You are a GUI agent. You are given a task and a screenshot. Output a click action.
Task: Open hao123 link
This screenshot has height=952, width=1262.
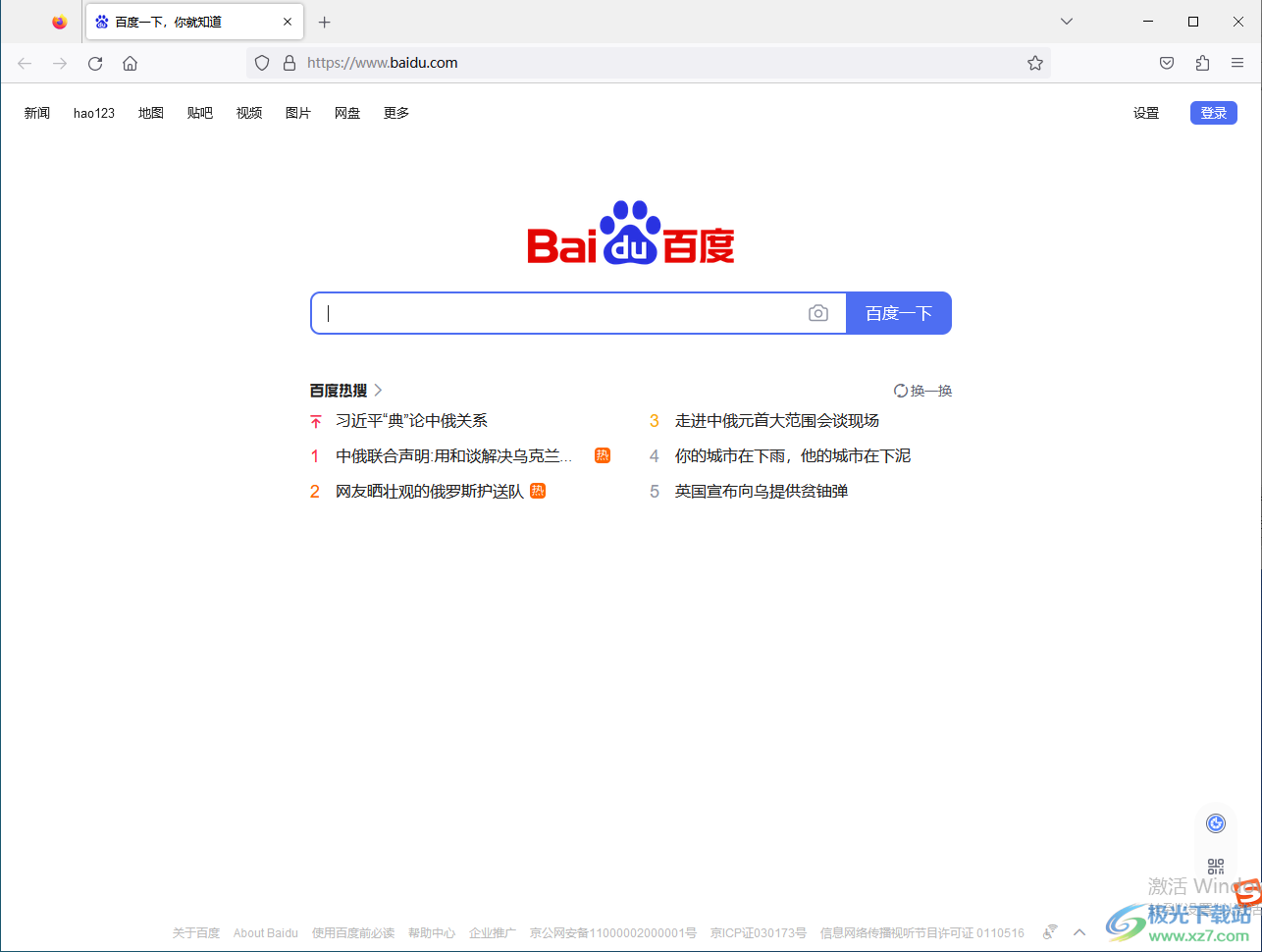(94, 113)
